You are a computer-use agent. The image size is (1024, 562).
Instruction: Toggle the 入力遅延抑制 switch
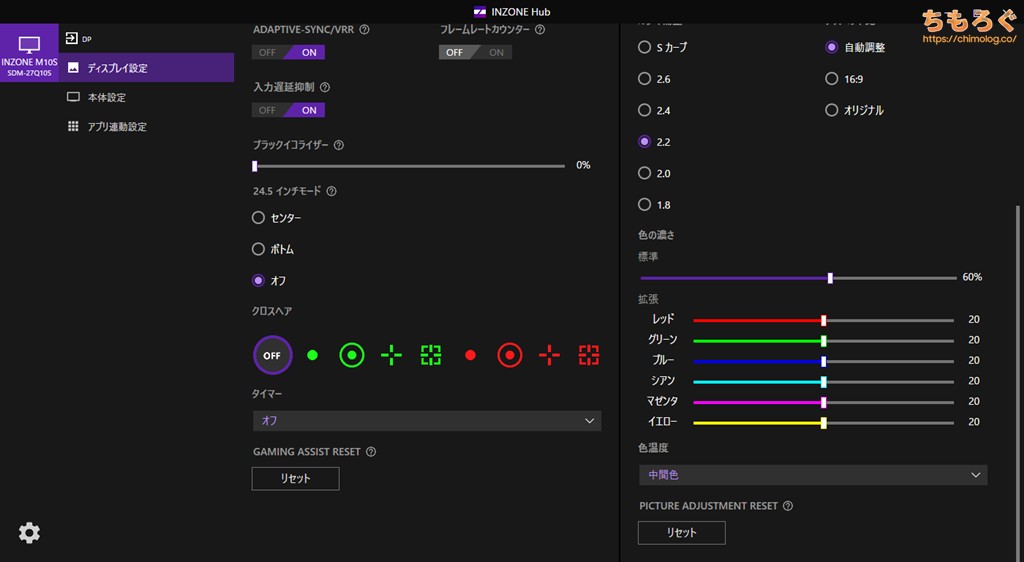(x=288, y=110)
